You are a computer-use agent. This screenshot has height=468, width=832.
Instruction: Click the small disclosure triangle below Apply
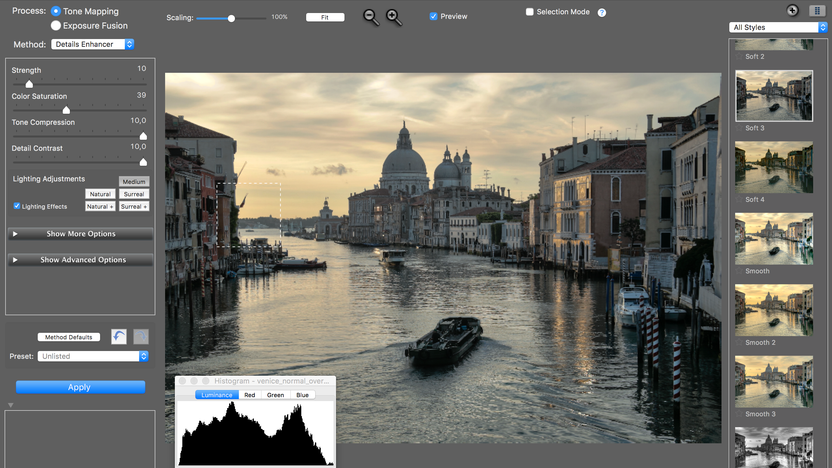coord(10,405)
